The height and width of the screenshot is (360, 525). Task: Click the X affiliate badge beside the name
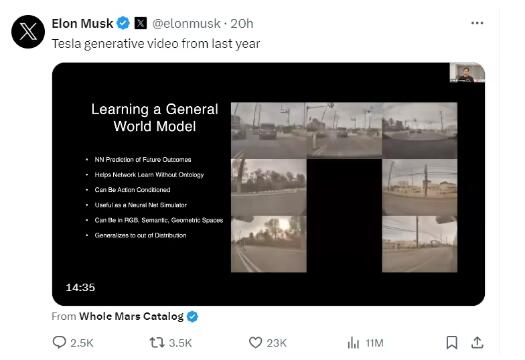click(x=141, y=23)
